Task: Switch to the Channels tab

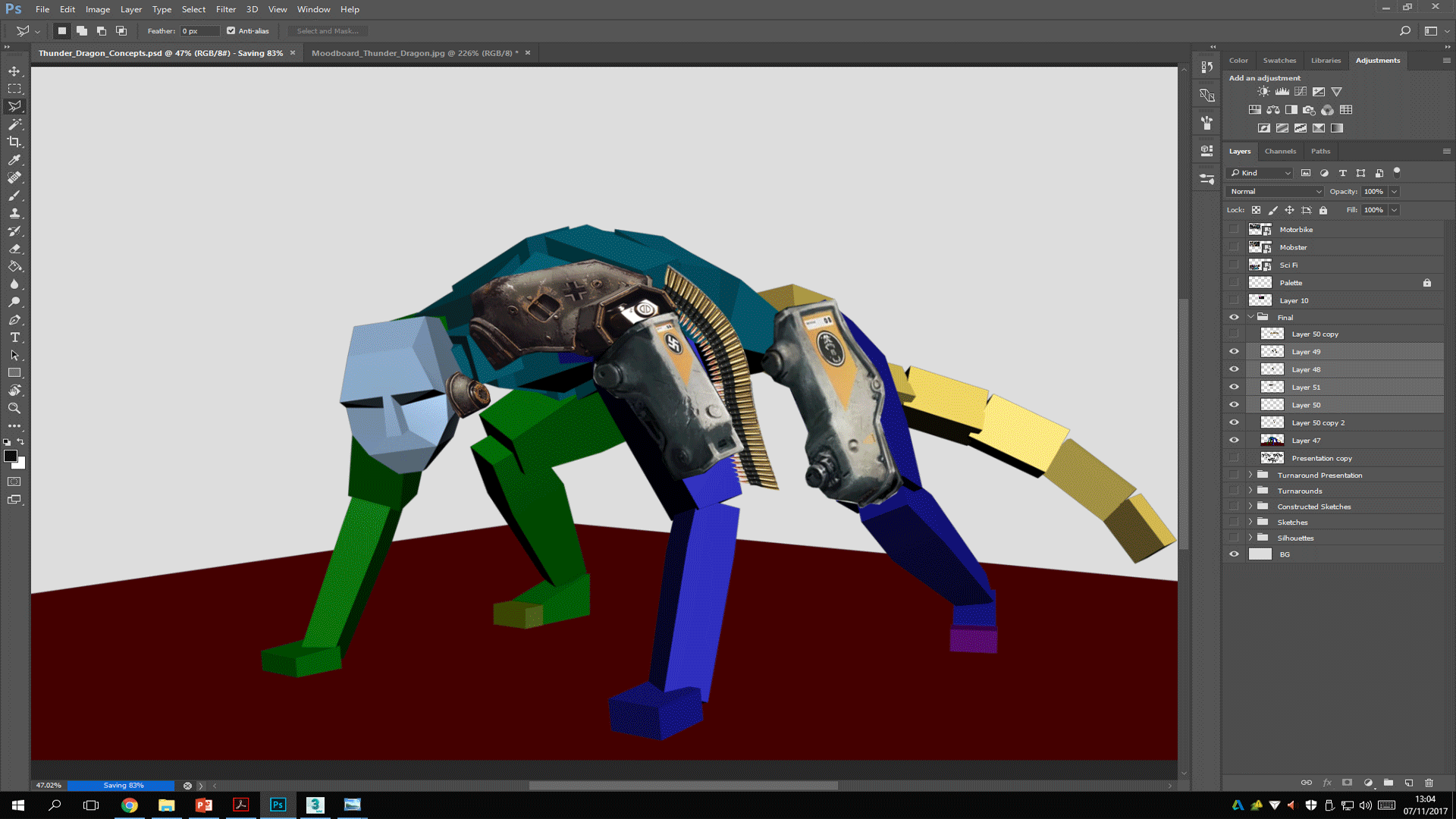Action: (x=1280, y=151)
